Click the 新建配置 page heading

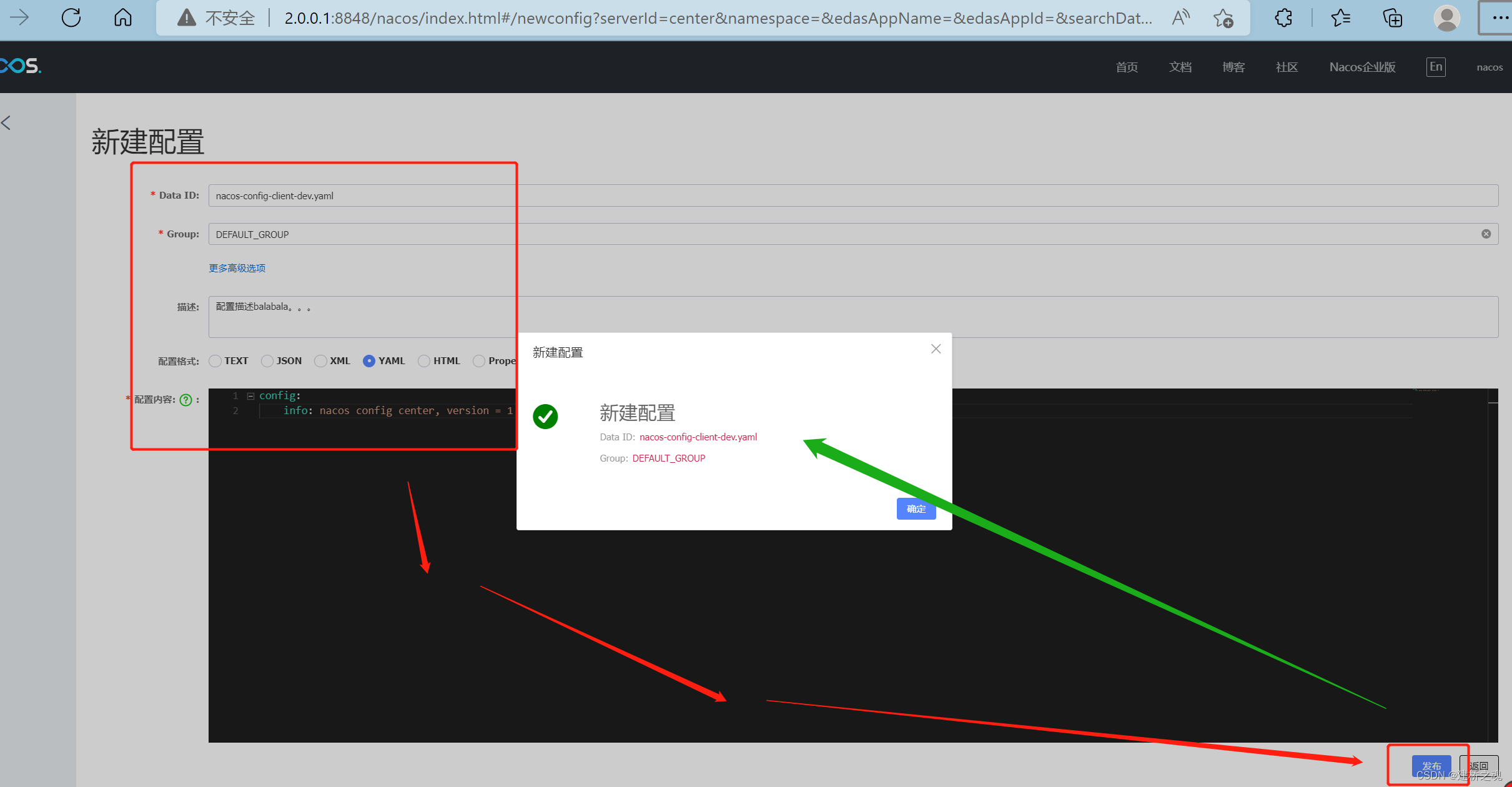click(147, 142)
